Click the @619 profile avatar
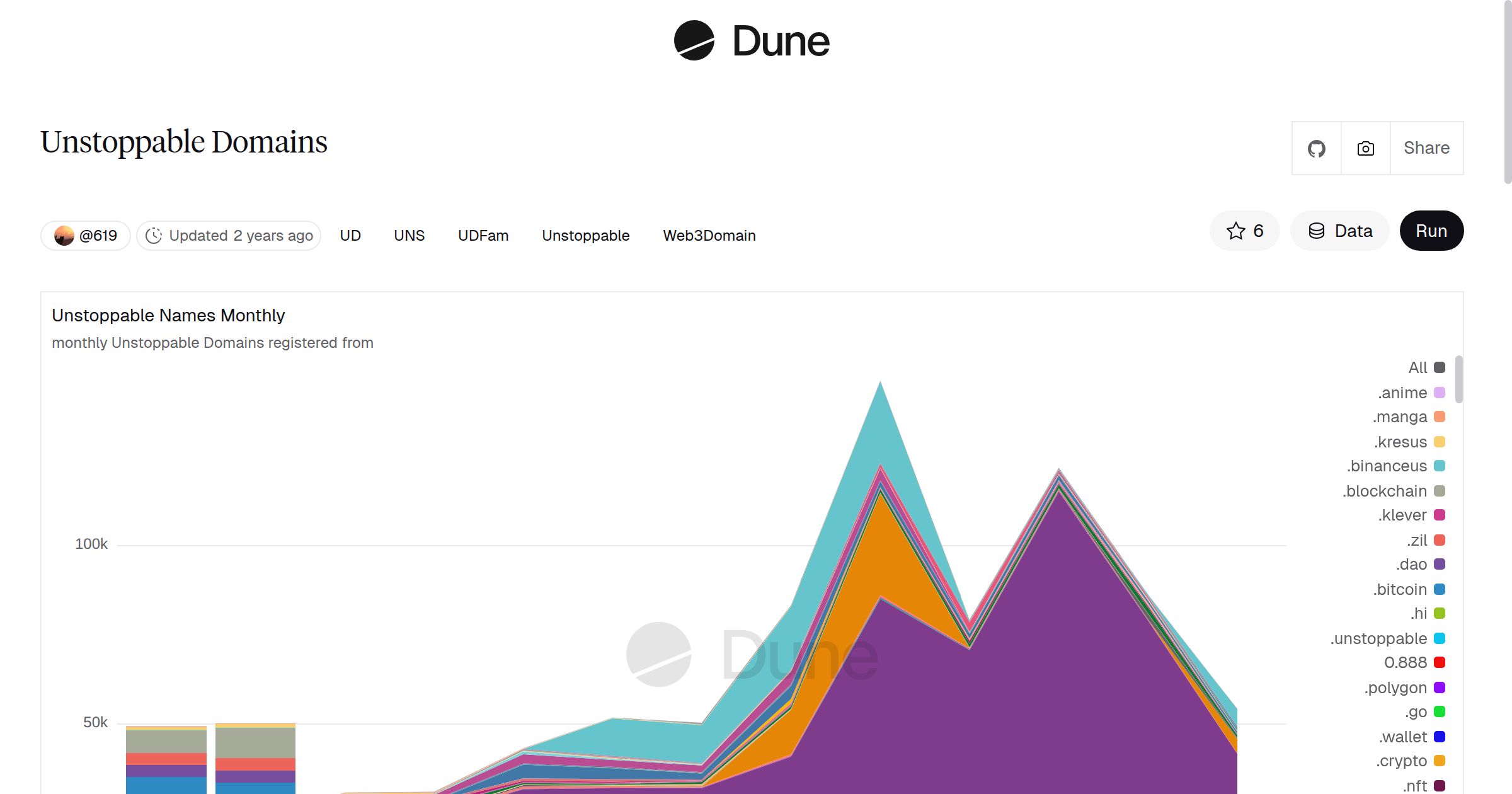The width and height of the screenshot is (1512, 794). tap(64, 234)
